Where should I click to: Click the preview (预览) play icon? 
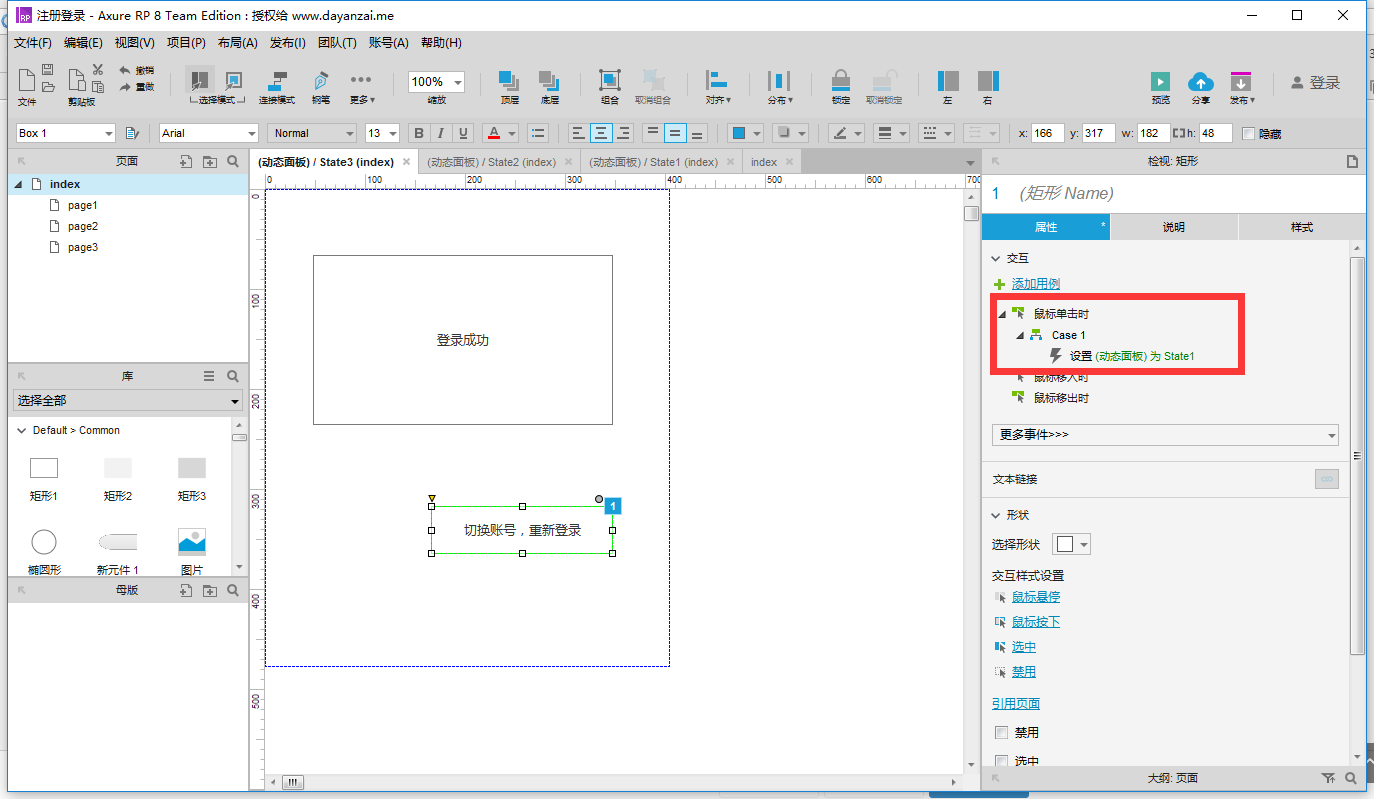tap(1160, 82)
